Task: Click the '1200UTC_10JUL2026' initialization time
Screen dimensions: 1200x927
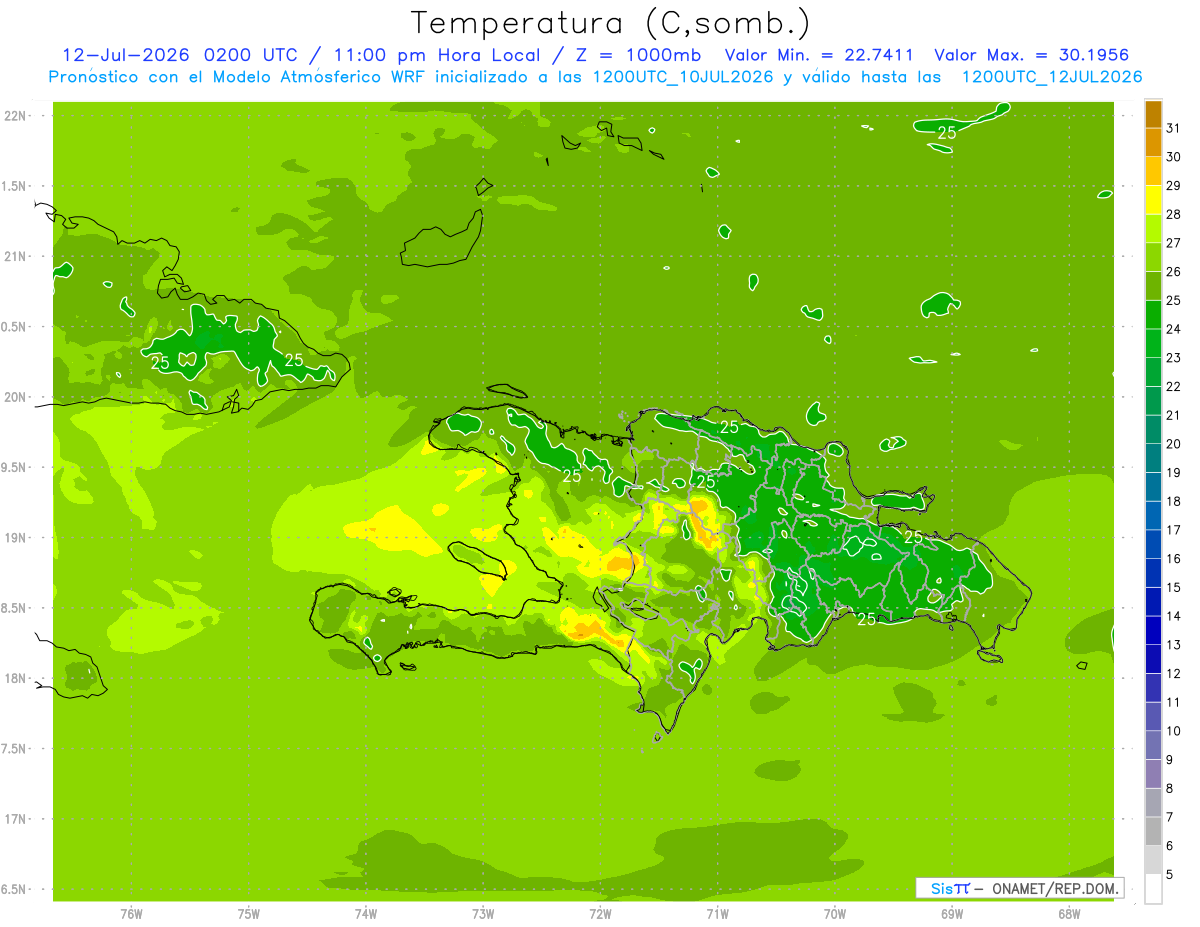Action: point(684,77)
